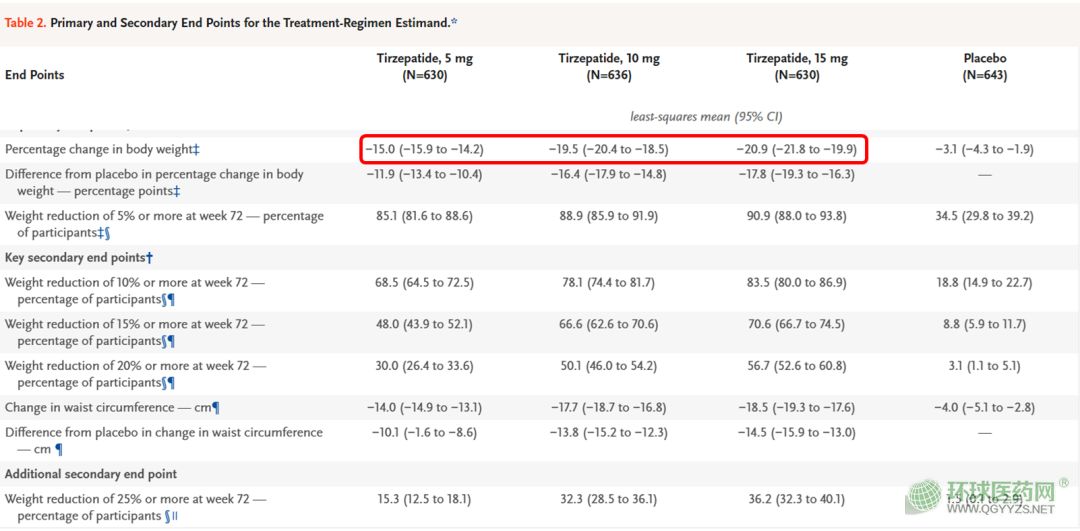Select the Placebo (N=643) column header
The width and height of the screenshot is (1080, 531).
[x=985, y=66]
